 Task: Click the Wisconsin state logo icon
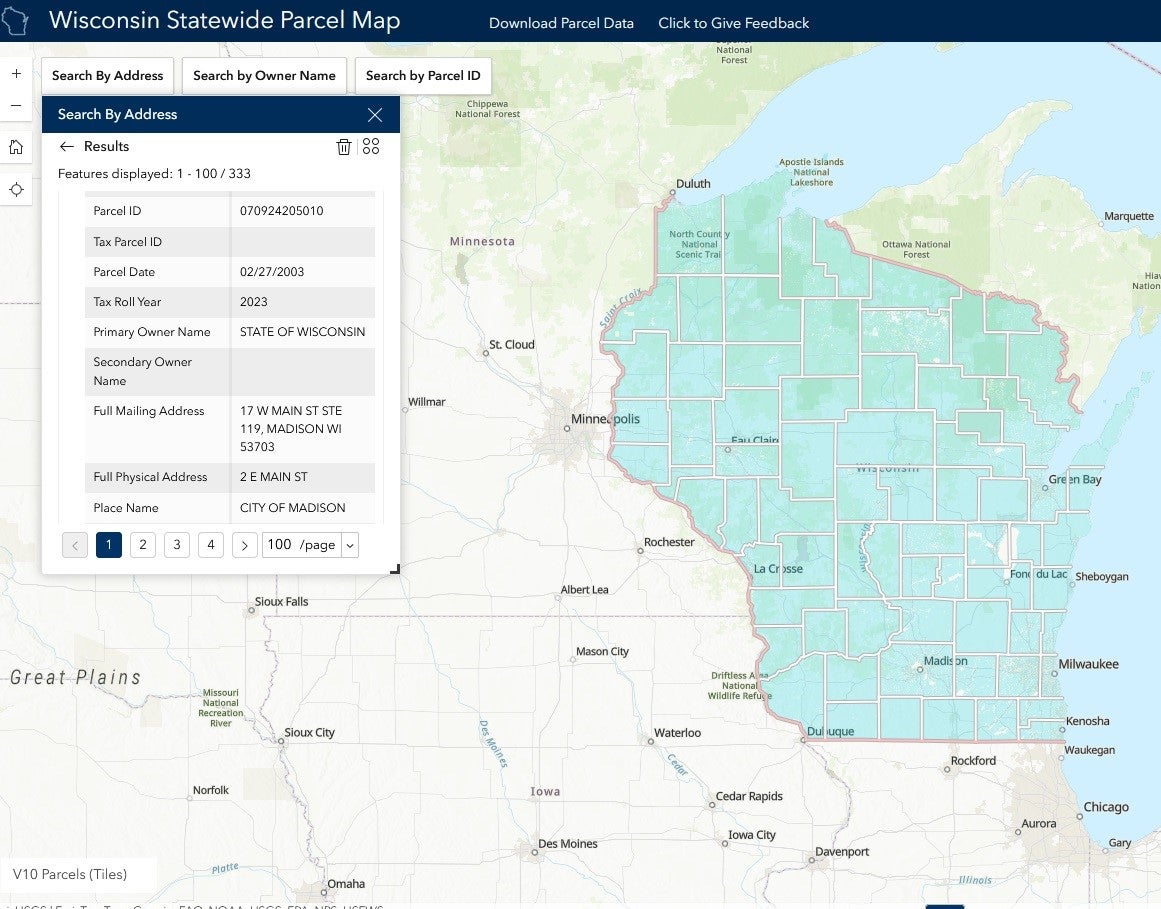[14, 20]
